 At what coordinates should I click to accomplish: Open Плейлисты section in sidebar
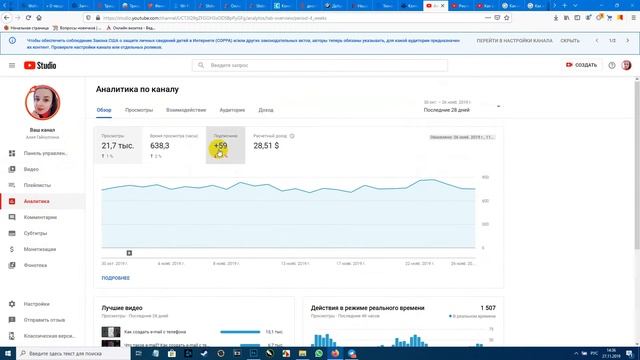42,185
